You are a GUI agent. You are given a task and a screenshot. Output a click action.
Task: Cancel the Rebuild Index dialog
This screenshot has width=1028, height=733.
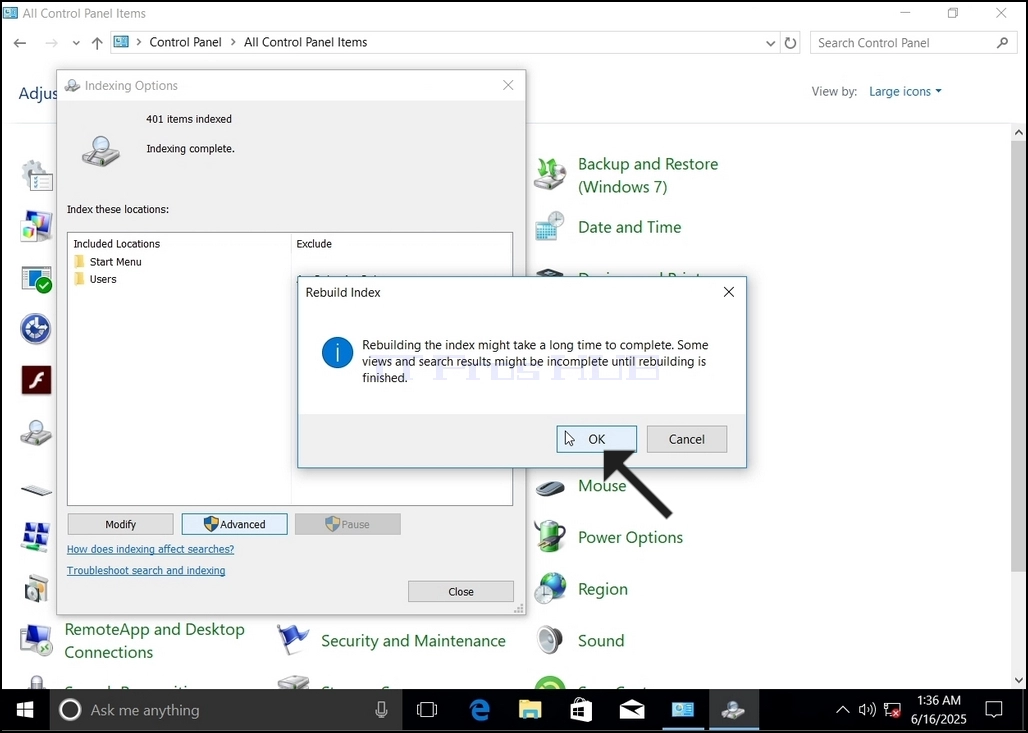pos(686,439)
